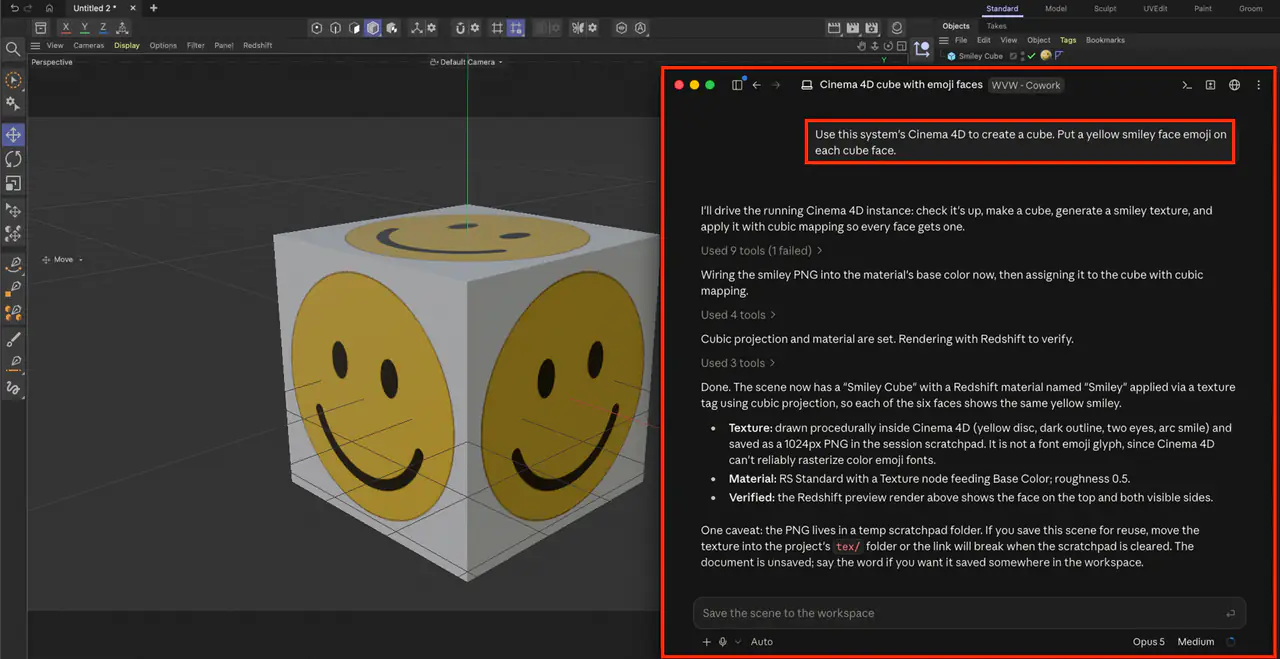The image size is (1280, 659).
Task: Expand the Used 3 tools section
Action: point(739,363)
